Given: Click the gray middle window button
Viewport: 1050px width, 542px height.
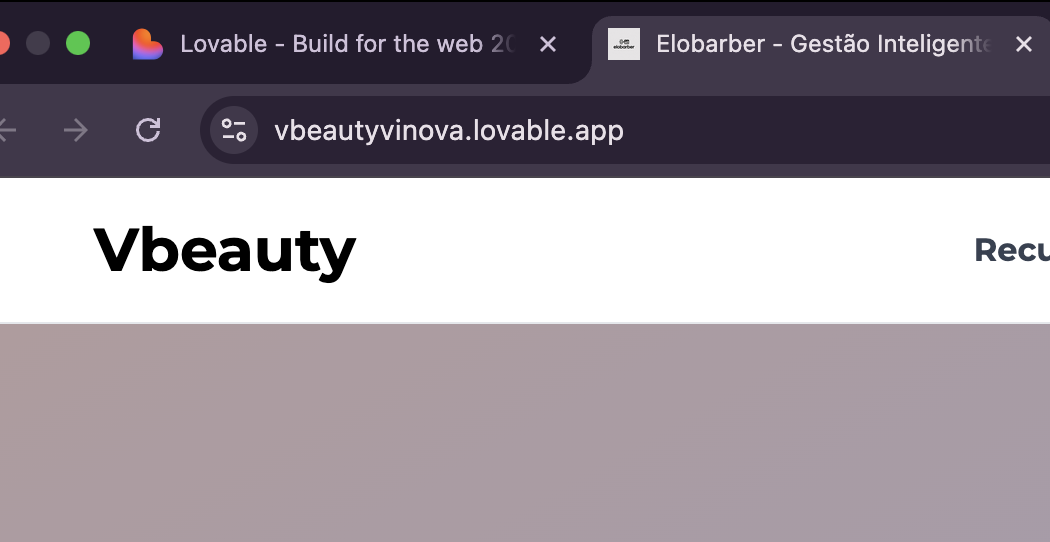Looking at the screenshot, I should tap(38, 43).
